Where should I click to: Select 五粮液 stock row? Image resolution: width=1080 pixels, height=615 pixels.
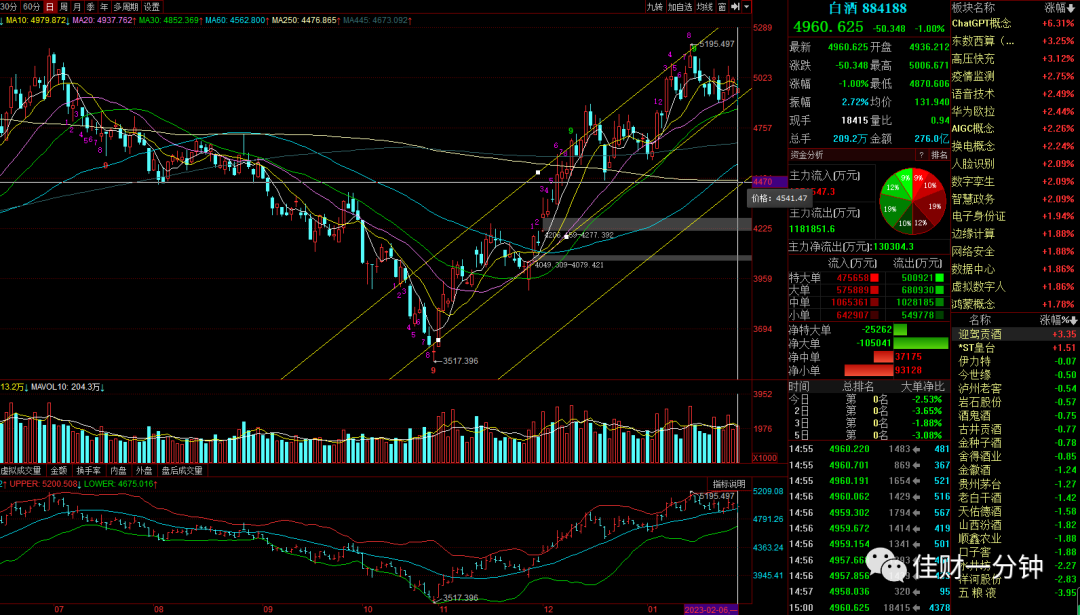pyautogui.click(x=1015, y=592)
